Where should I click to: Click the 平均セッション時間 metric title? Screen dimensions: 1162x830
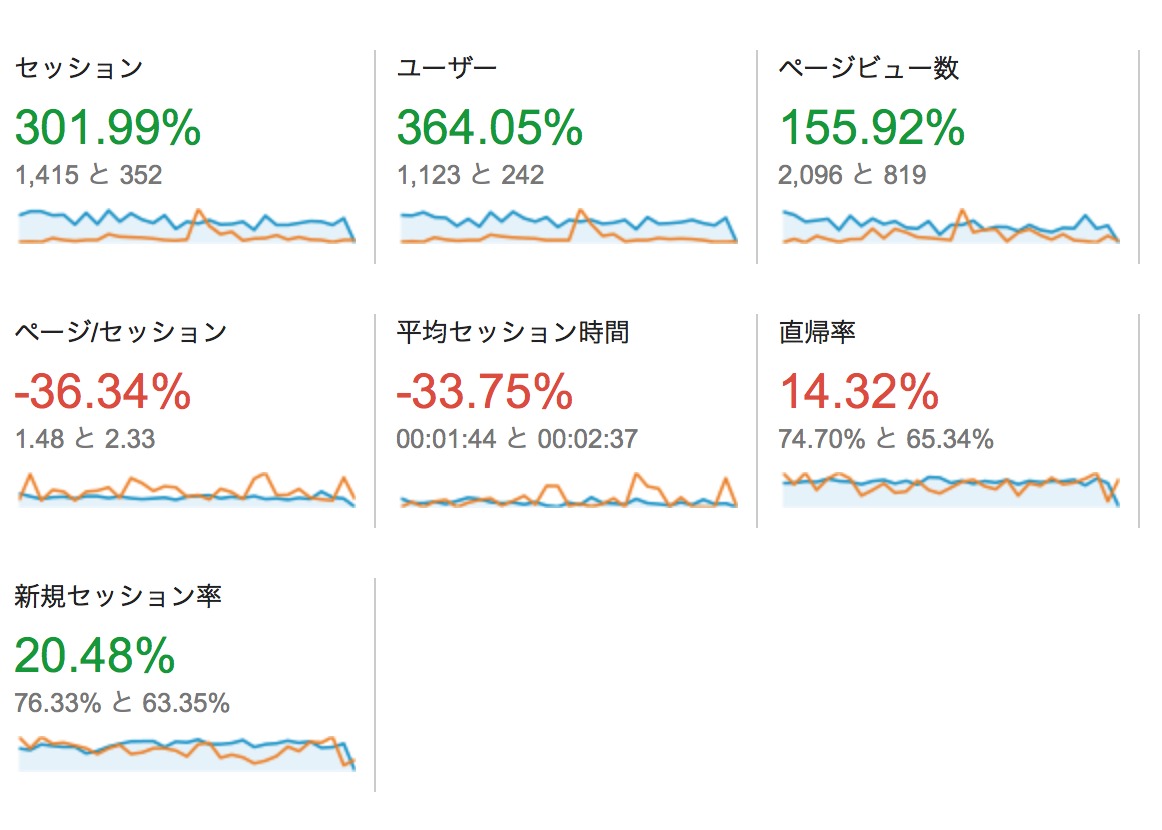pos(513,332)
